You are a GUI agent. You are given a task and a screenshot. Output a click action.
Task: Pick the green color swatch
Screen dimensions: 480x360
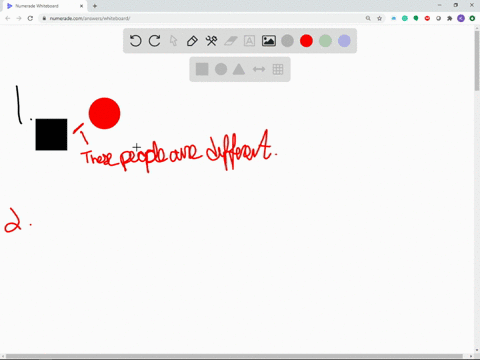tap(325, 41)
